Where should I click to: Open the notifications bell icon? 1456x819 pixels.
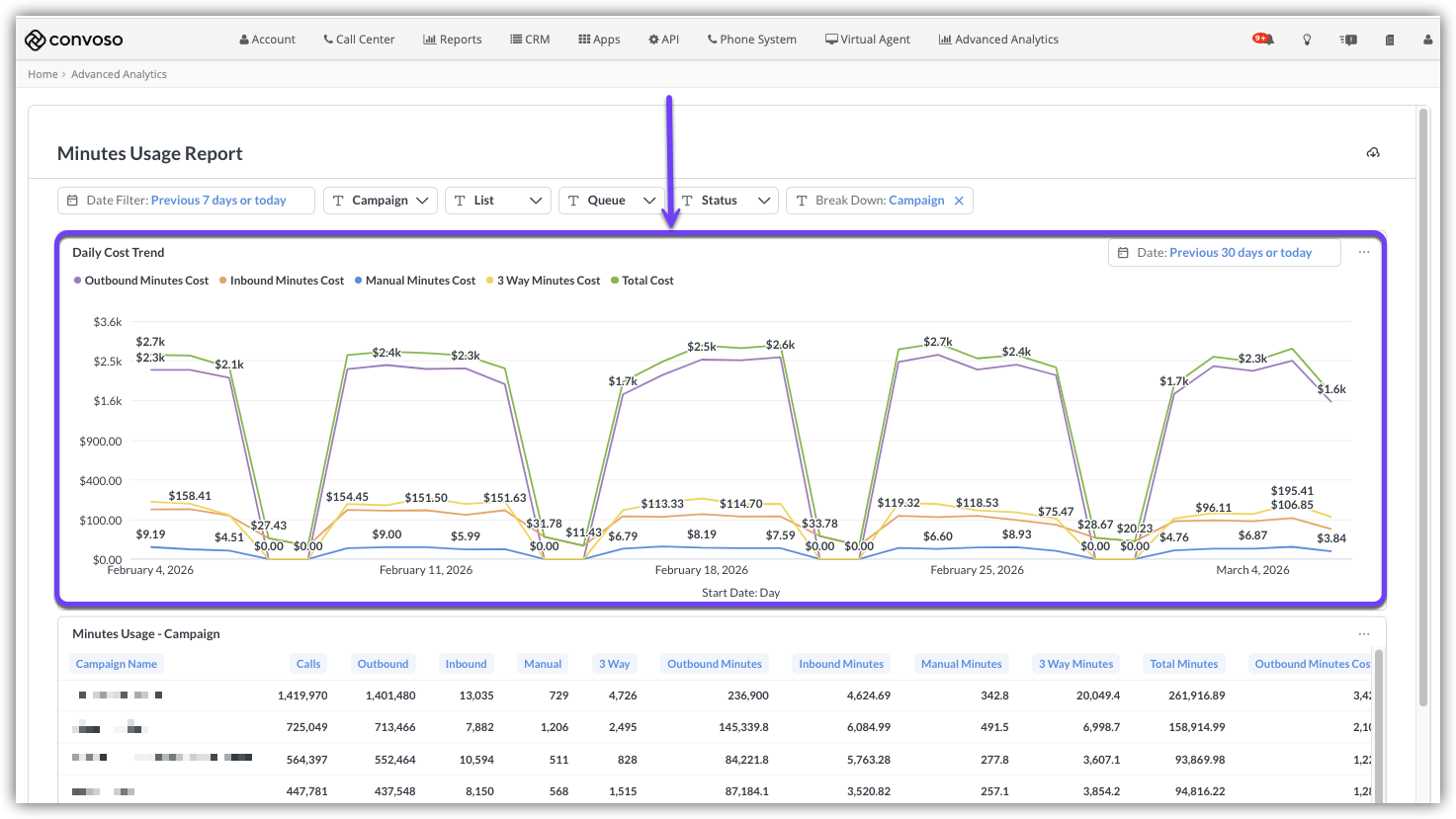(1263, 40)
